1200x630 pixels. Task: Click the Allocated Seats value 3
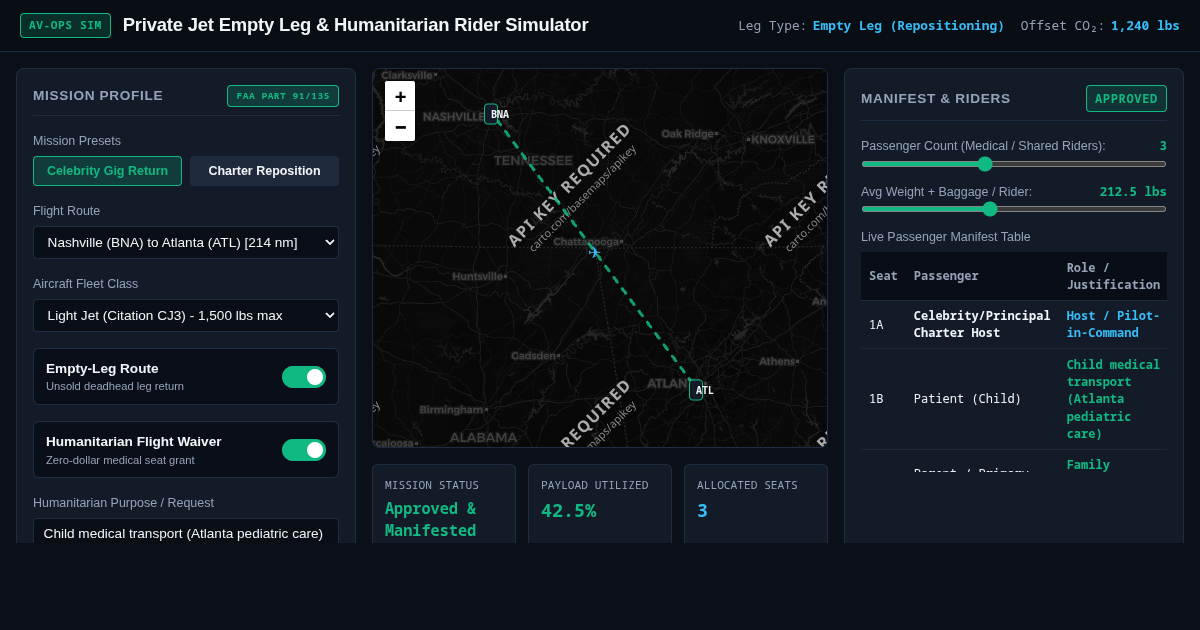pyautogui.click(x=702, y=510)
